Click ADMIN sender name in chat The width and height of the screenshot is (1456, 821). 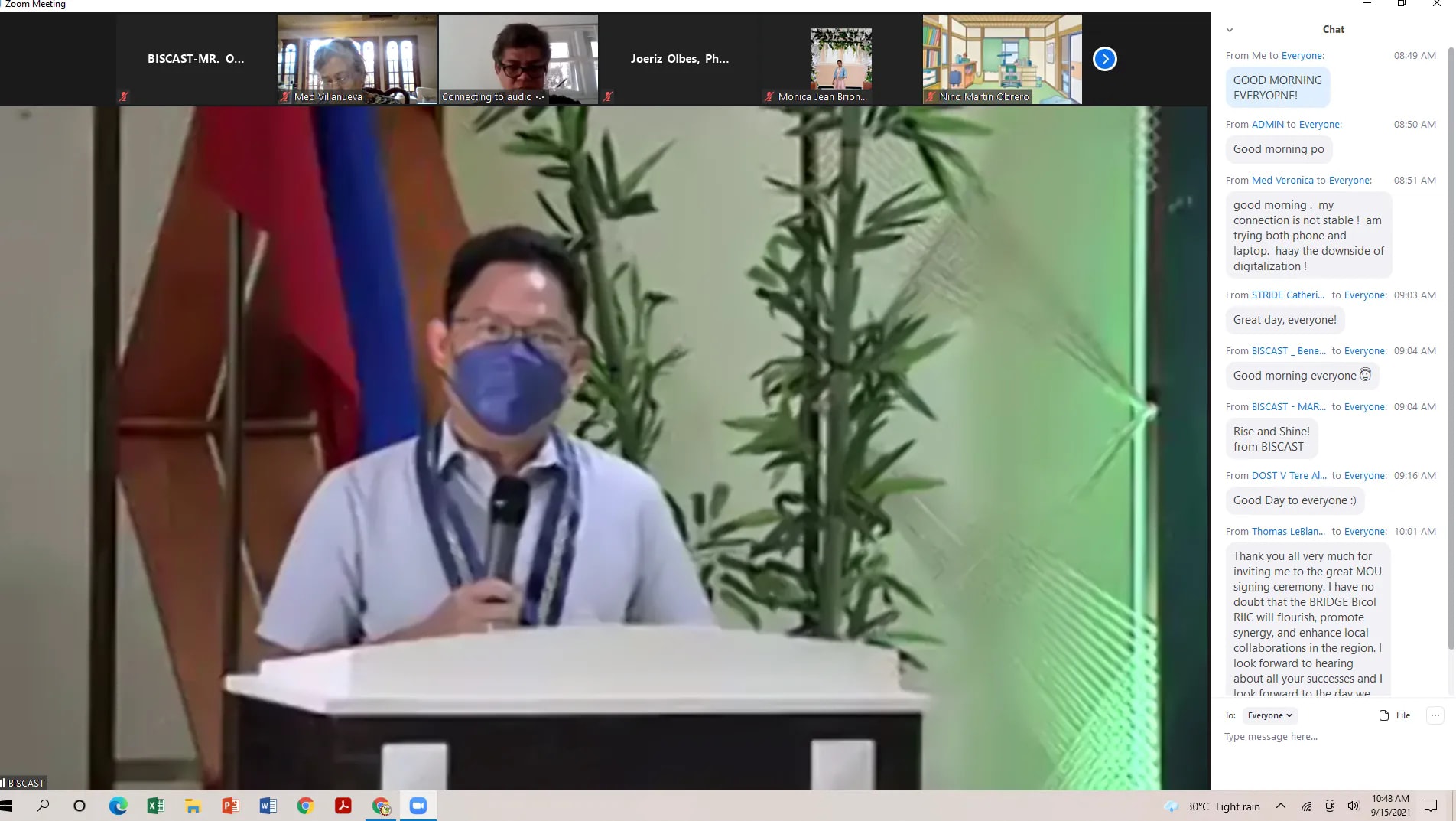[x=1267, y=124]
